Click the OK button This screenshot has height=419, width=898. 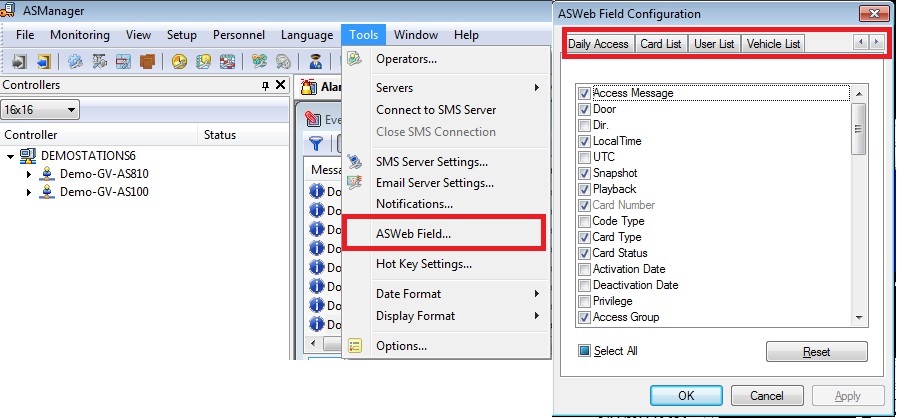pos(686,396)
